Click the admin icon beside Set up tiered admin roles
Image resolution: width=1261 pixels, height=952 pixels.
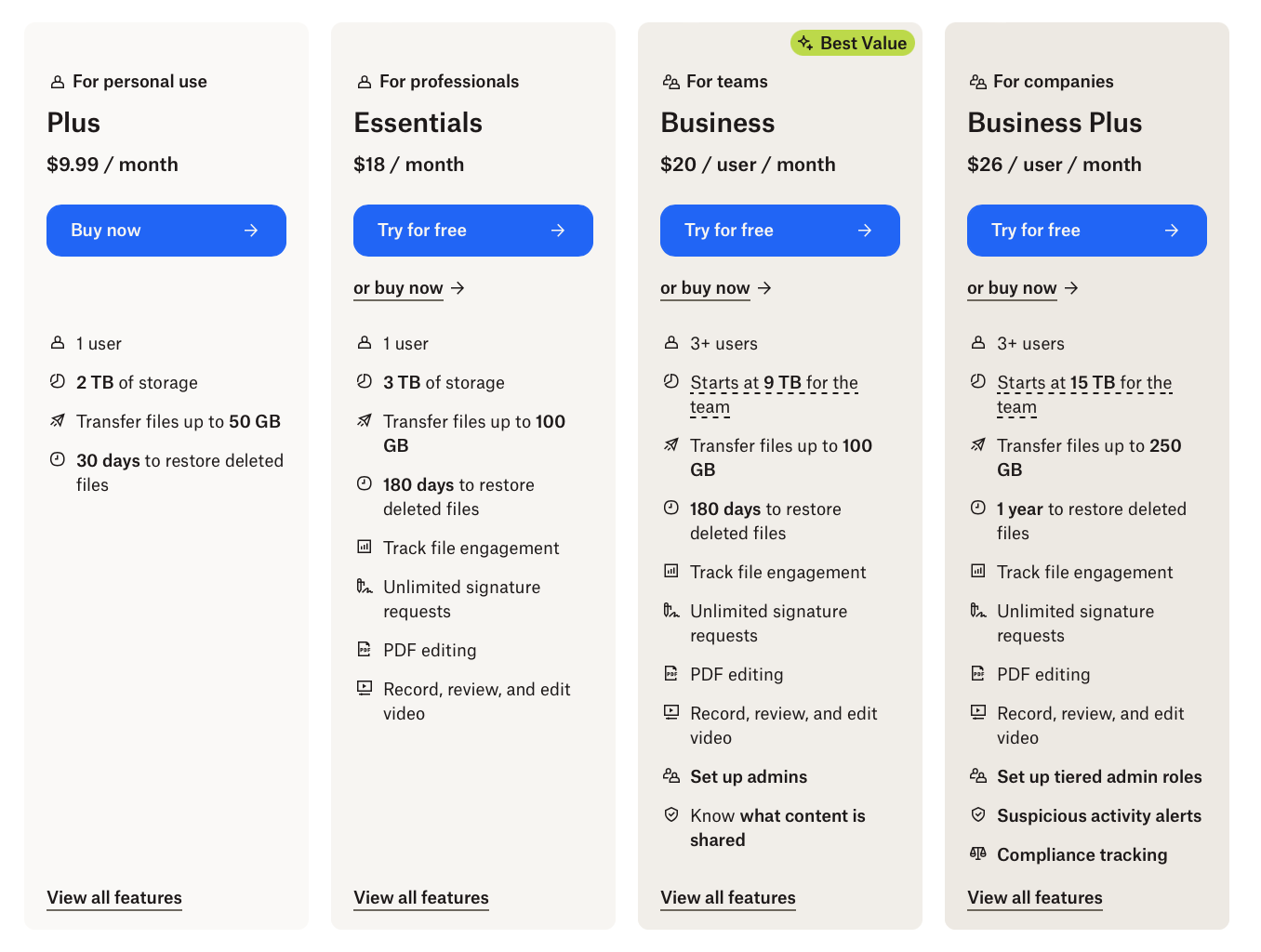pos(978,775)
